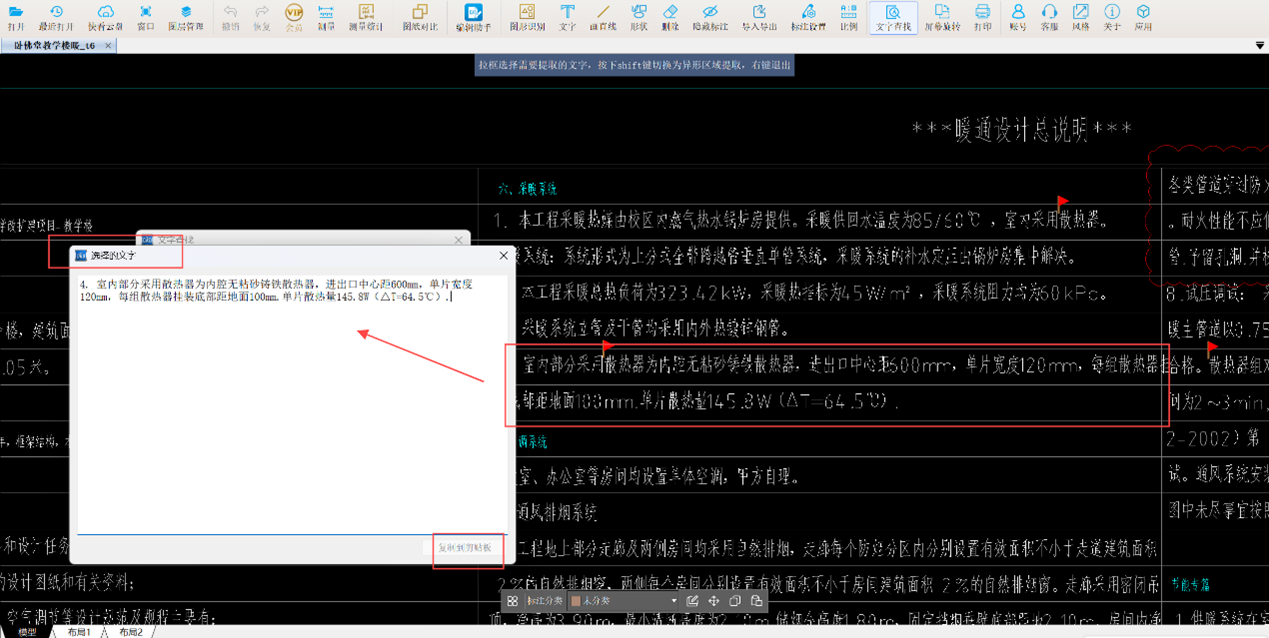The image size is (1269, 638).
Task: Open the 打印 print tool
Action: coord(982,16)
